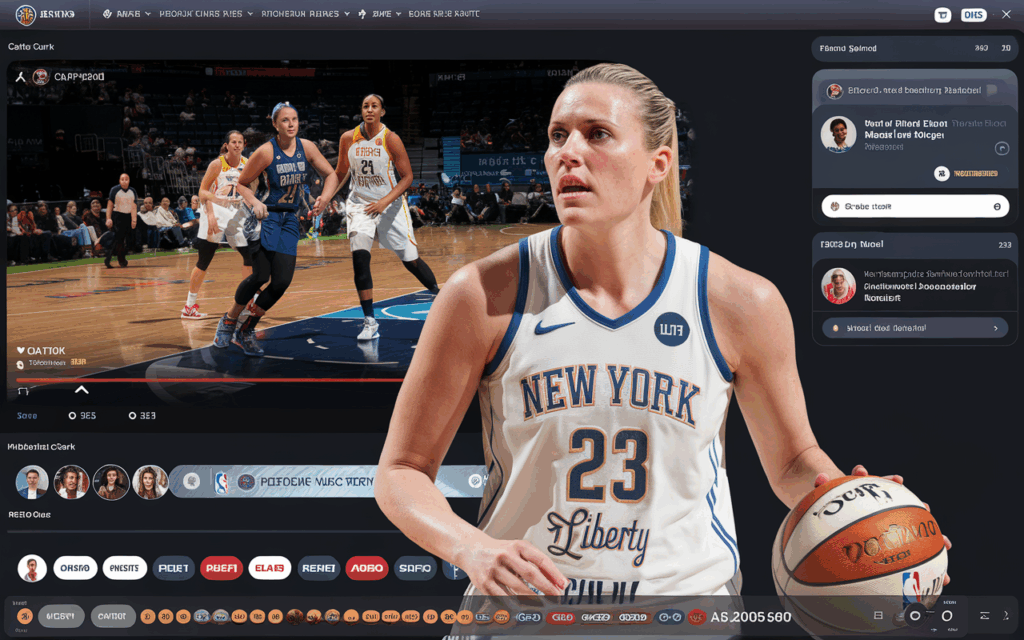Click the white 'OHS' badge in top bar
The width and height of the screenshot is (1024, 640).
coord(974,14)
